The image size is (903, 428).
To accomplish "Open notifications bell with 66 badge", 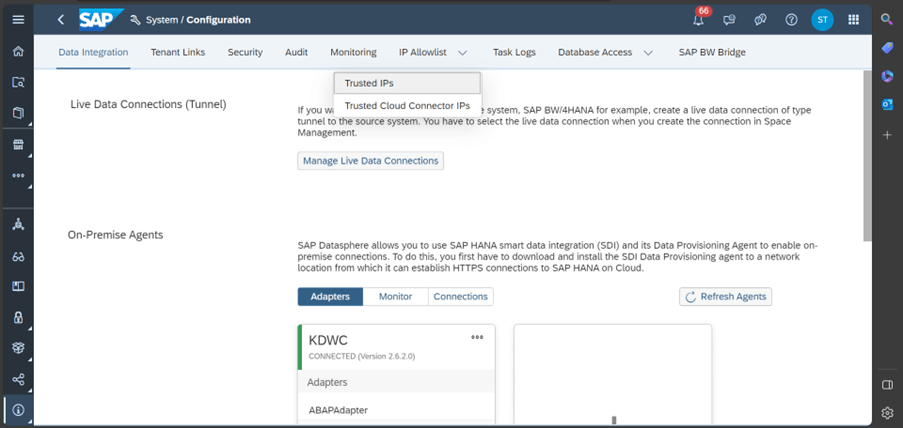I will point(699,18).
